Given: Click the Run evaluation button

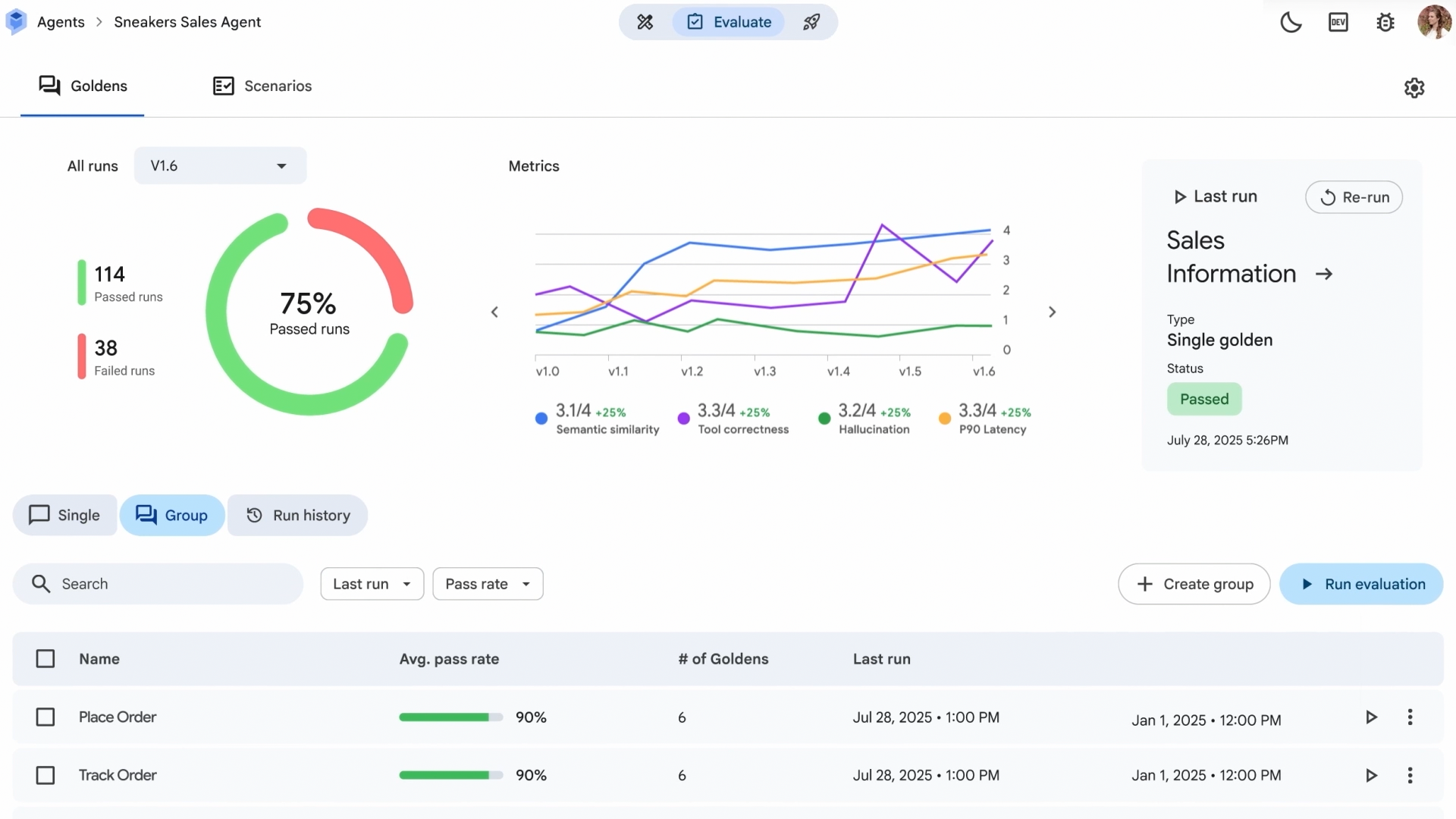Looking at the screenshot, I should click(1361, 584).
